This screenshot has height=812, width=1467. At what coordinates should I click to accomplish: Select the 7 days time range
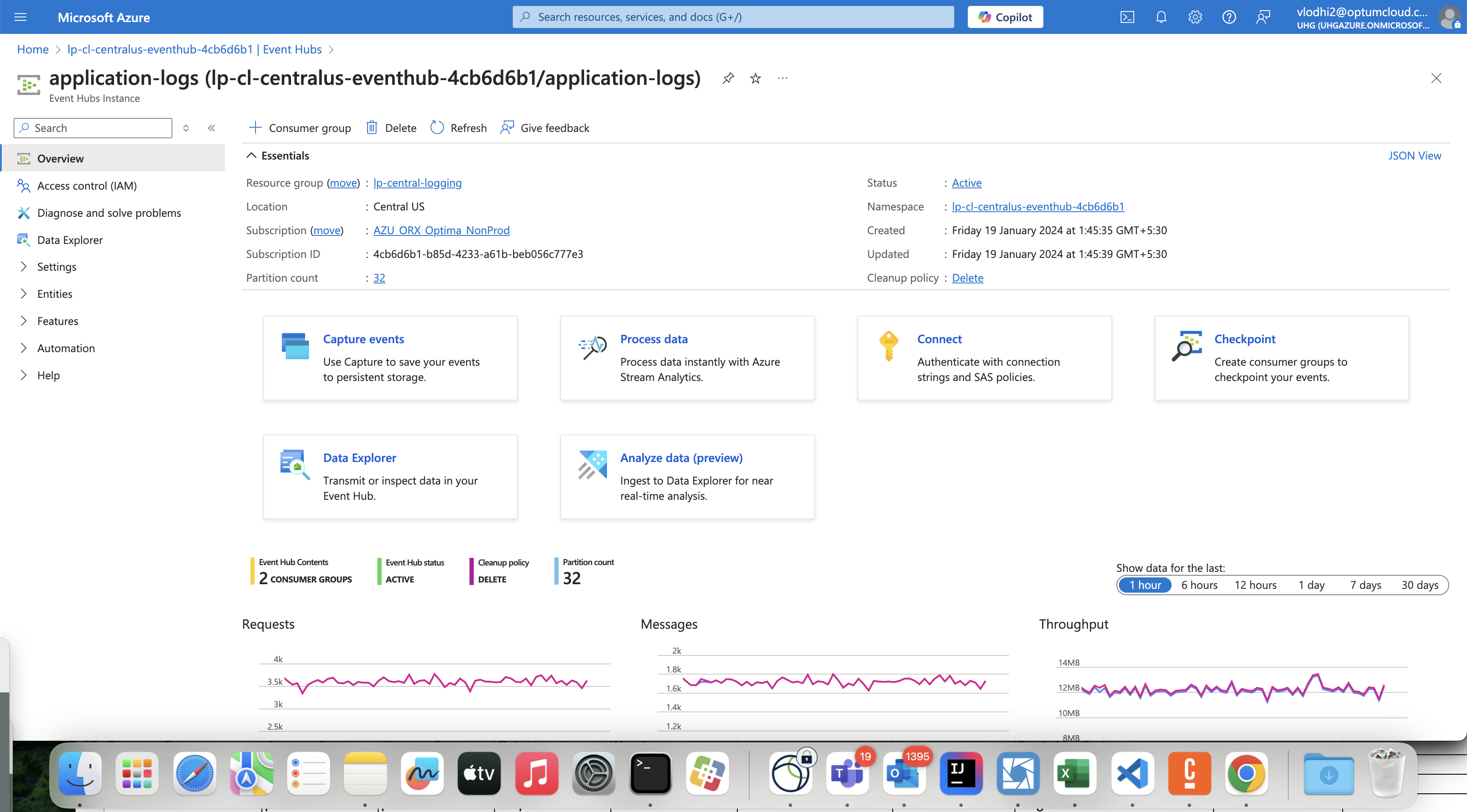click(1366, 585)
